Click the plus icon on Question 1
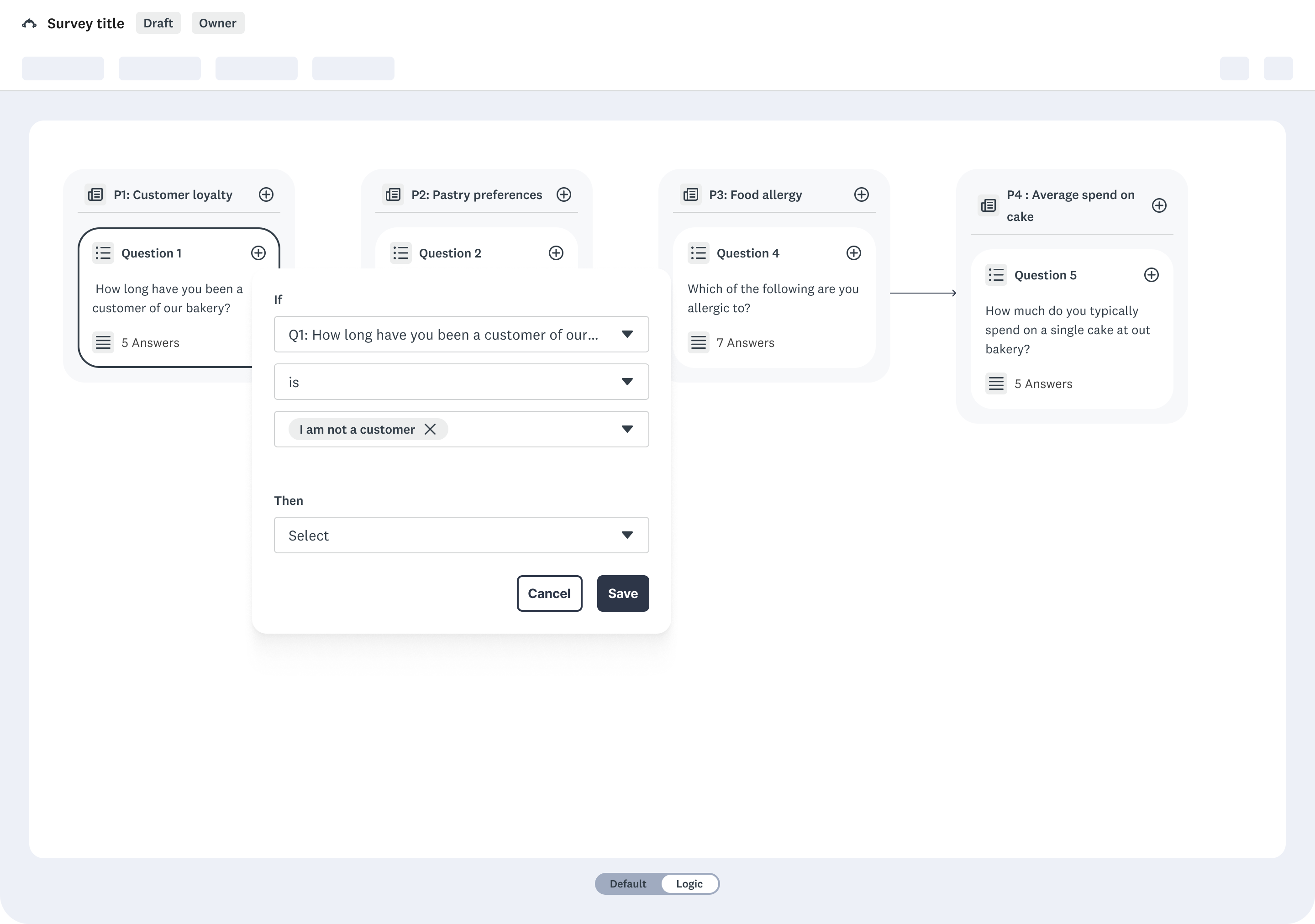 click(x=258, y=253)
